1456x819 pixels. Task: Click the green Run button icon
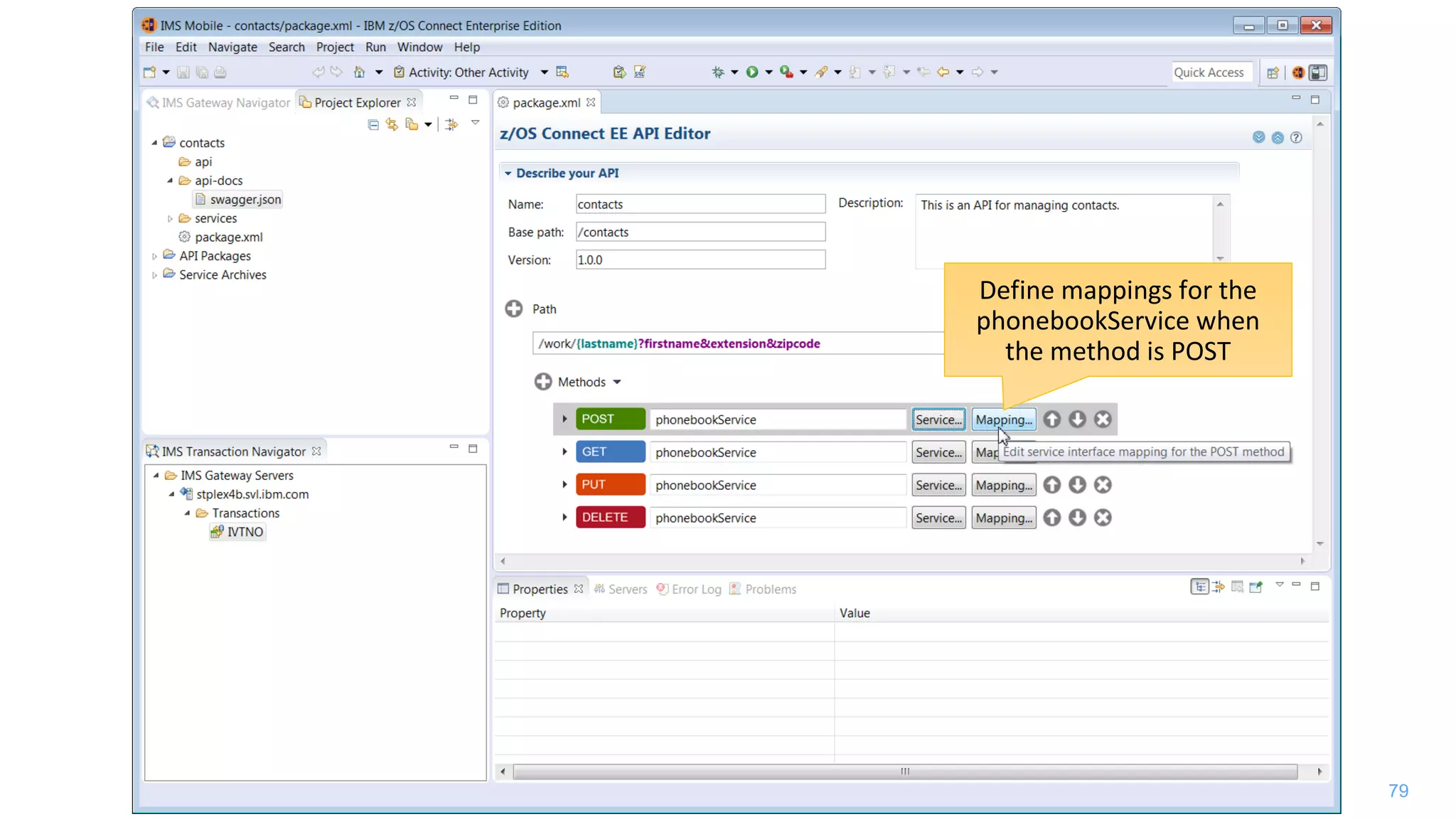[x=751, y=72]
